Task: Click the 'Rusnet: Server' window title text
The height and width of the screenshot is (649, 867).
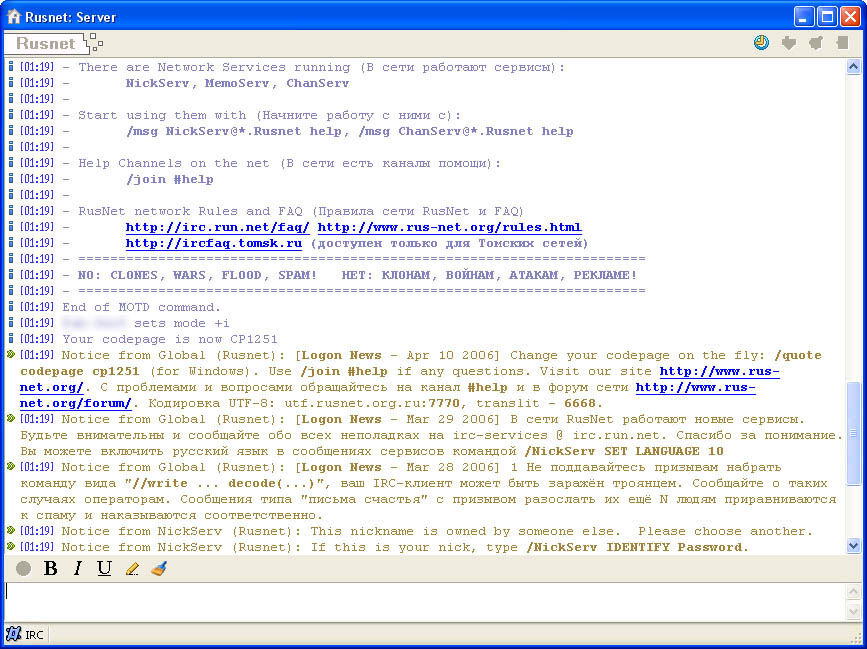Action: (x=71, y=17)
